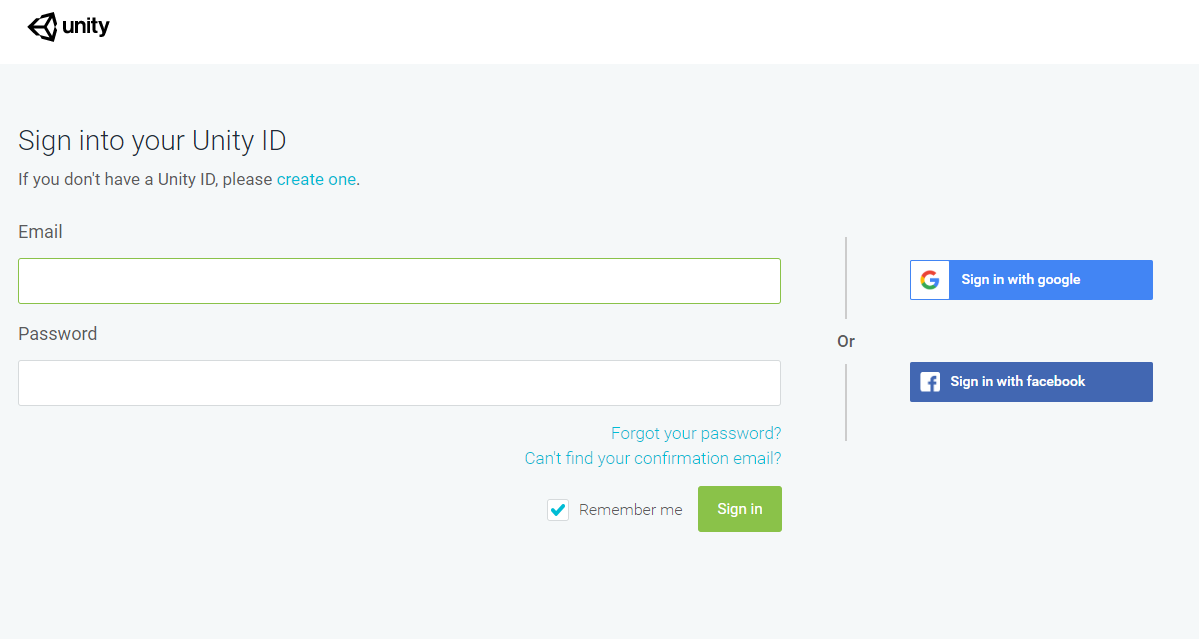Choose Sign in with google text
Image resolution: width=1199 pixels, height=639 pixels.
click(1021, 280)
